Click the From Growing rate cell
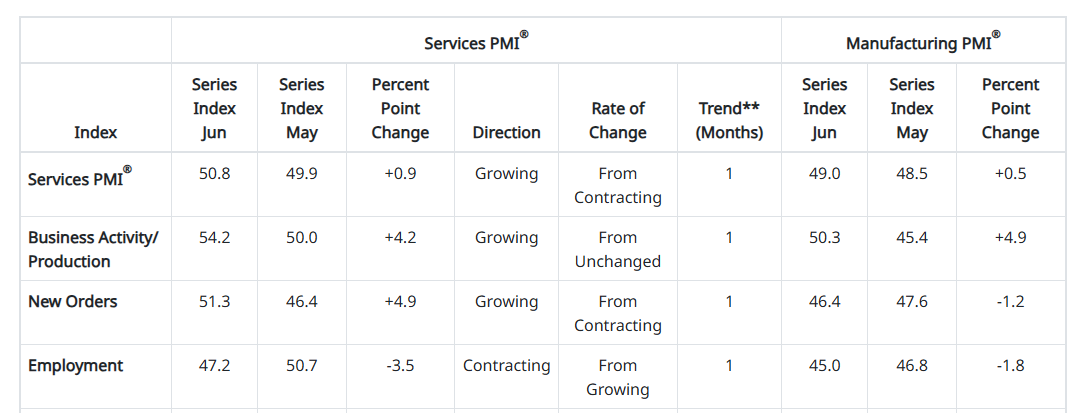The width and height of the screenshot is (1087, 413). click(617, 377)
